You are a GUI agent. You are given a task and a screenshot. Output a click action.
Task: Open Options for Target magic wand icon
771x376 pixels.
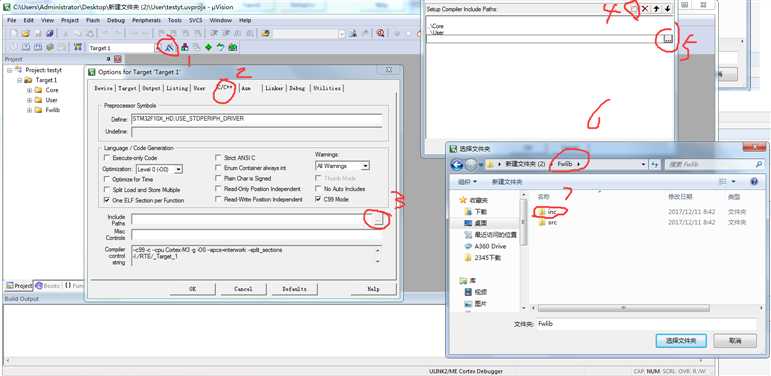168,47
